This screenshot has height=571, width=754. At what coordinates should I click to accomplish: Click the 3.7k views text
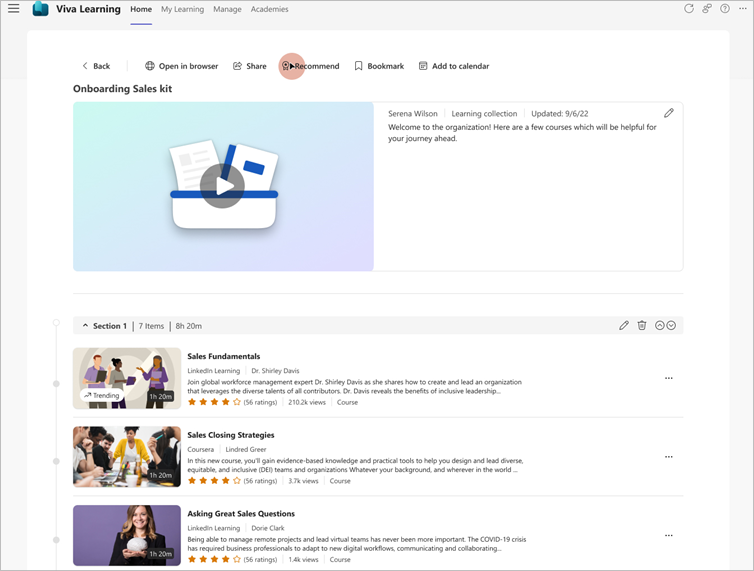[303, 481]
